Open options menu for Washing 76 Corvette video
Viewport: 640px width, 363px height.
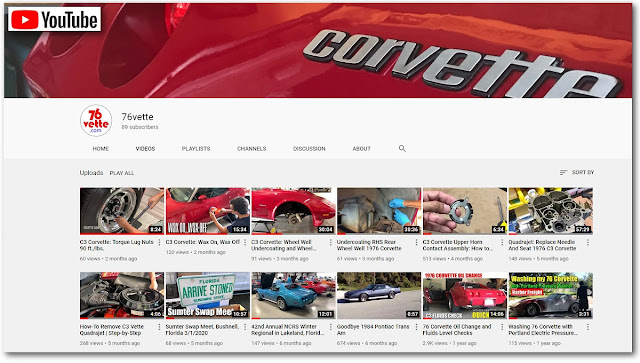coord(588,327)
